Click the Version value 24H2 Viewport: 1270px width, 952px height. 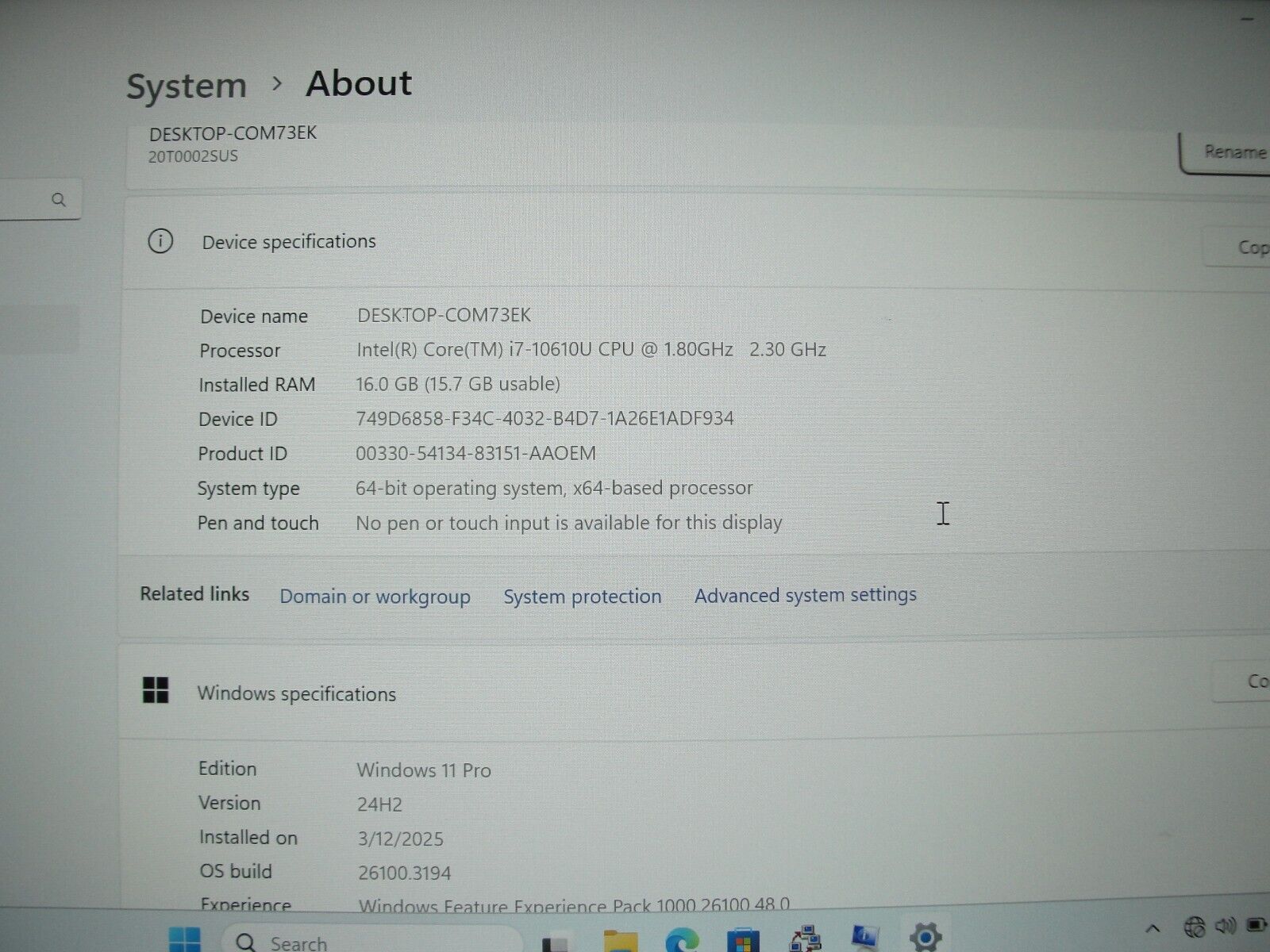pos(379,804)
